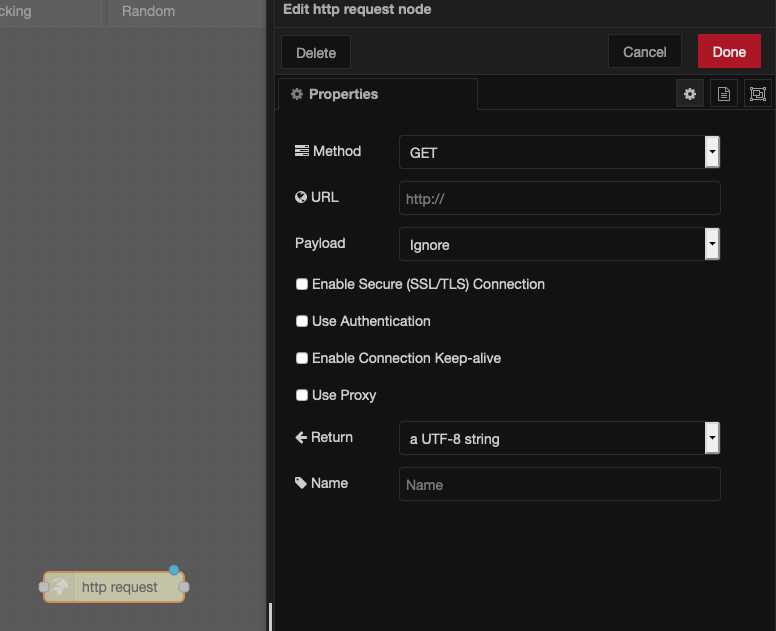Click the http request node's input port
776x631 pixels.
44,587
